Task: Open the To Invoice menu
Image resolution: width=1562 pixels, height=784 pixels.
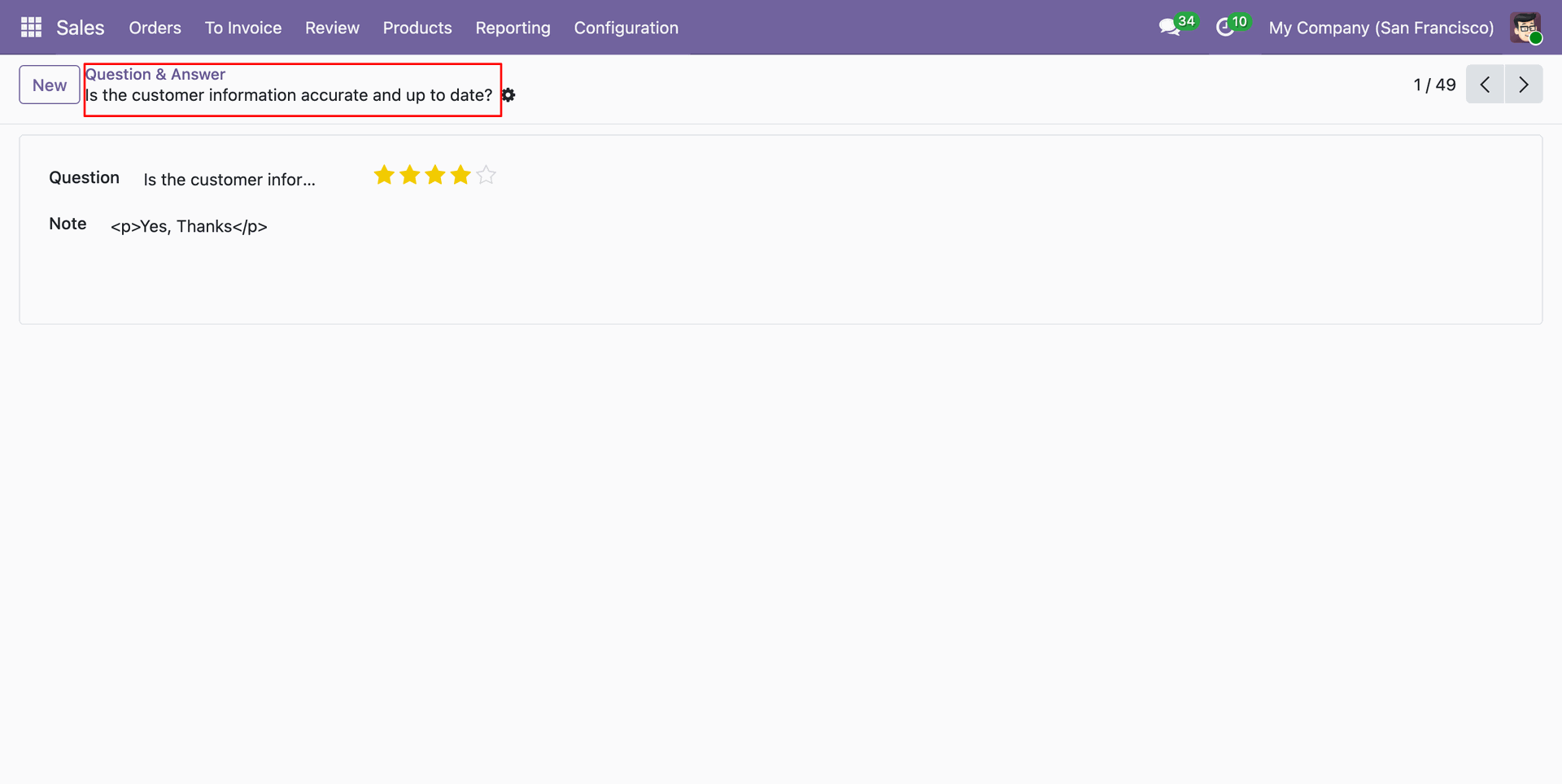Action: 243,28
